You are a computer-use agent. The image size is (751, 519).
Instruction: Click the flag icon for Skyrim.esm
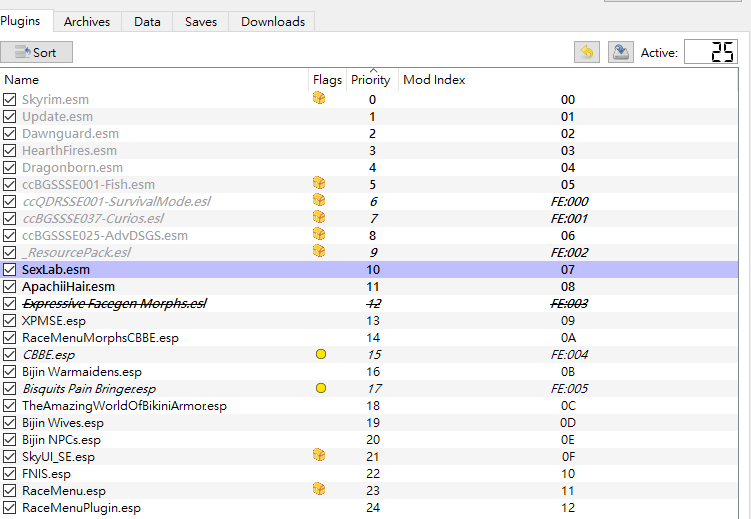pyautogui.click(x=319, y=98)
